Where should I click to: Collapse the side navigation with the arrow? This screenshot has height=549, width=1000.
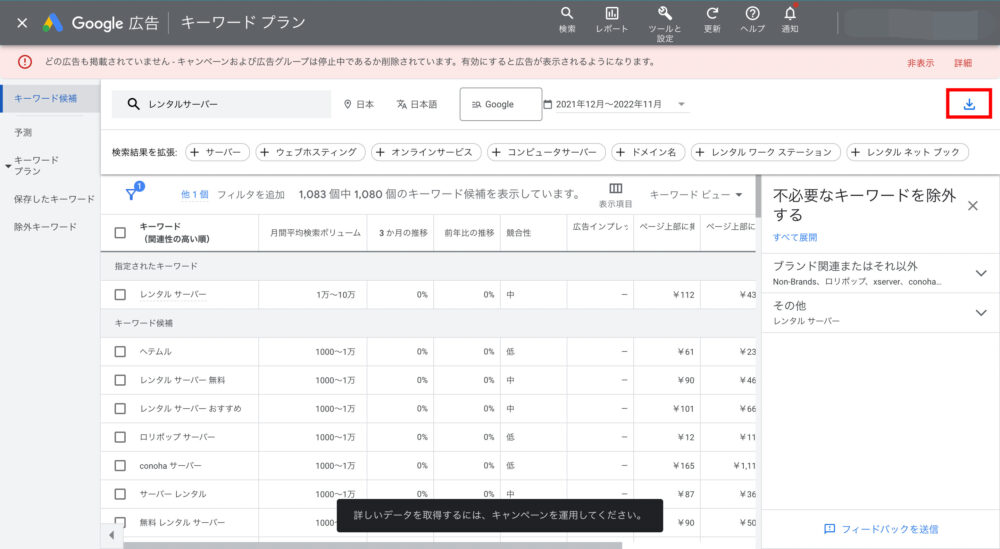(112, 535)
